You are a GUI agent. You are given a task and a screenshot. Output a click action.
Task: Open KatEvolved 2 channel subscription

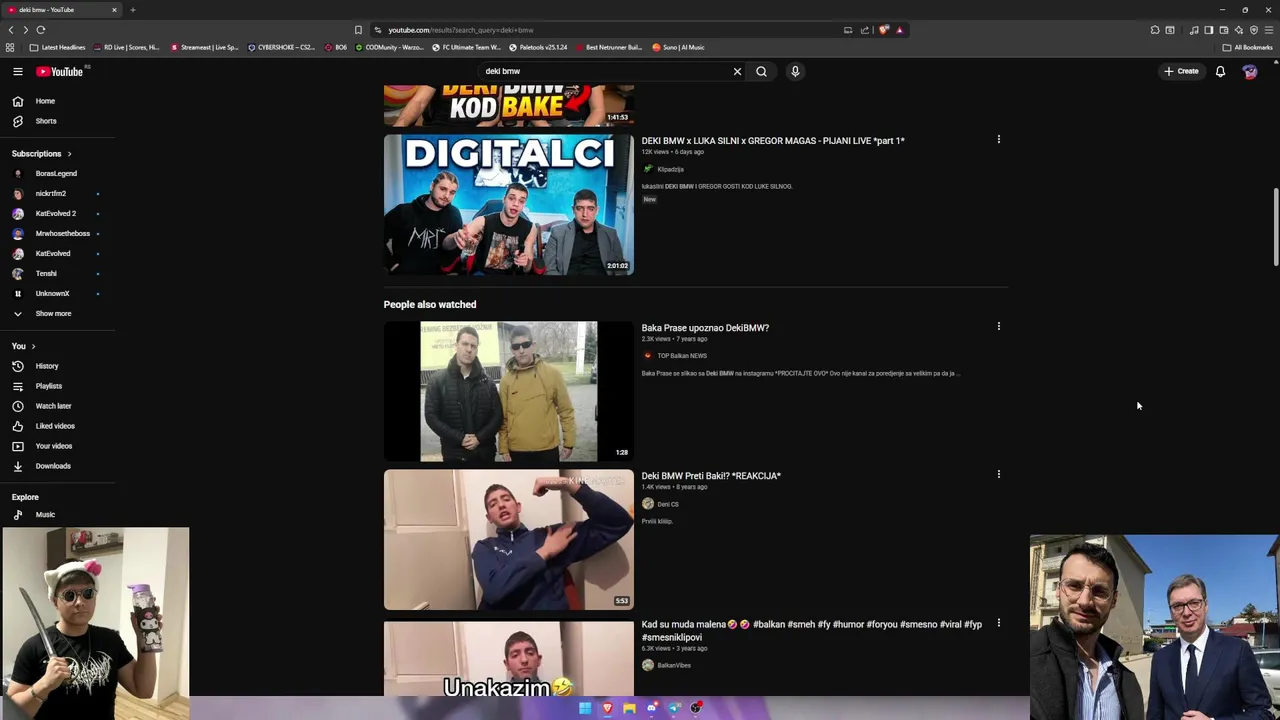click(58, 213)
